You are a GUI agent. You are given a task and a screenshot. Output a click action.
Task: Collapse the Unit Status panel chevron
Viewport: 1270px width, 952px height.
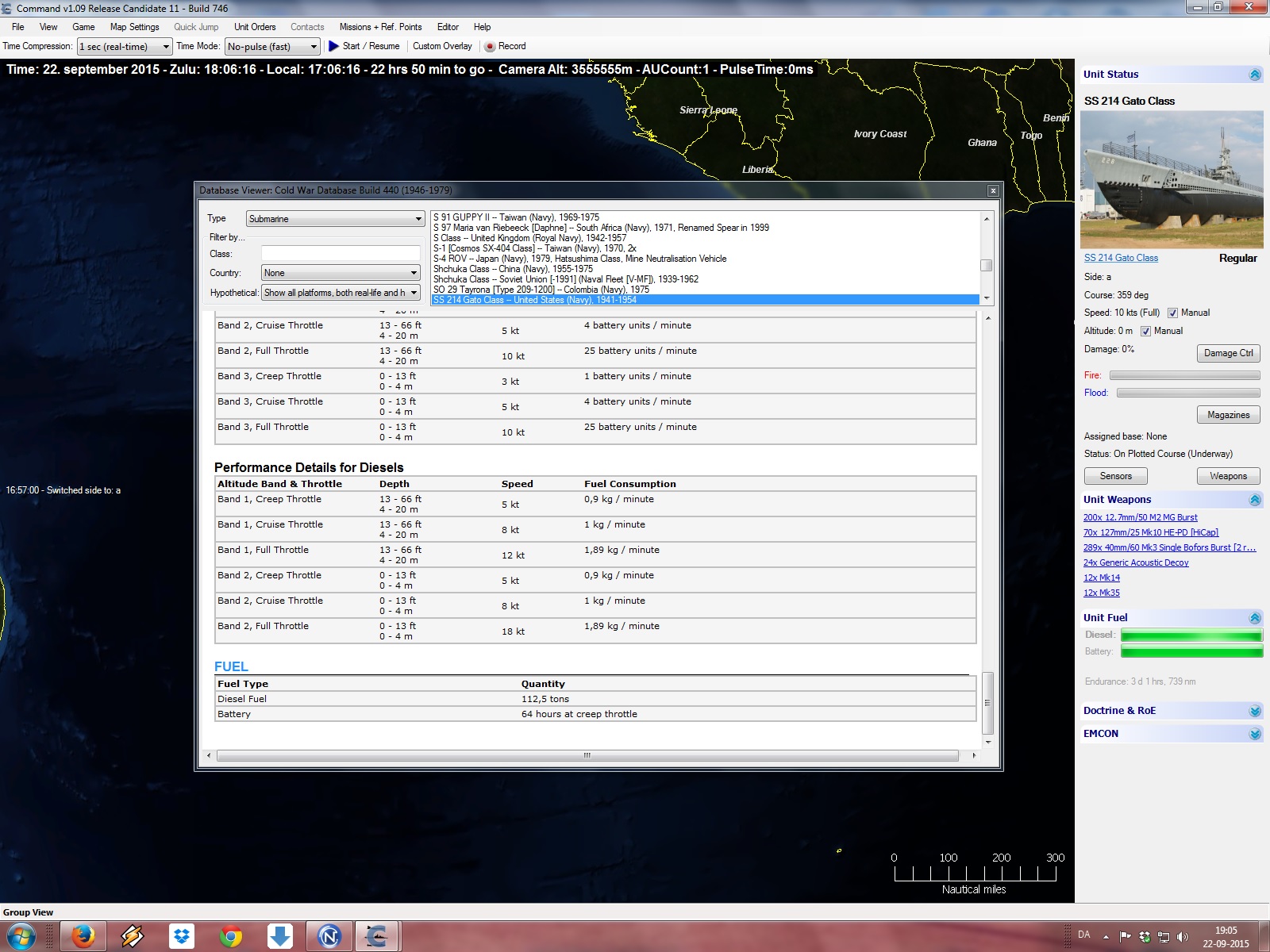pyautogui.click(x=1255, y=75)
